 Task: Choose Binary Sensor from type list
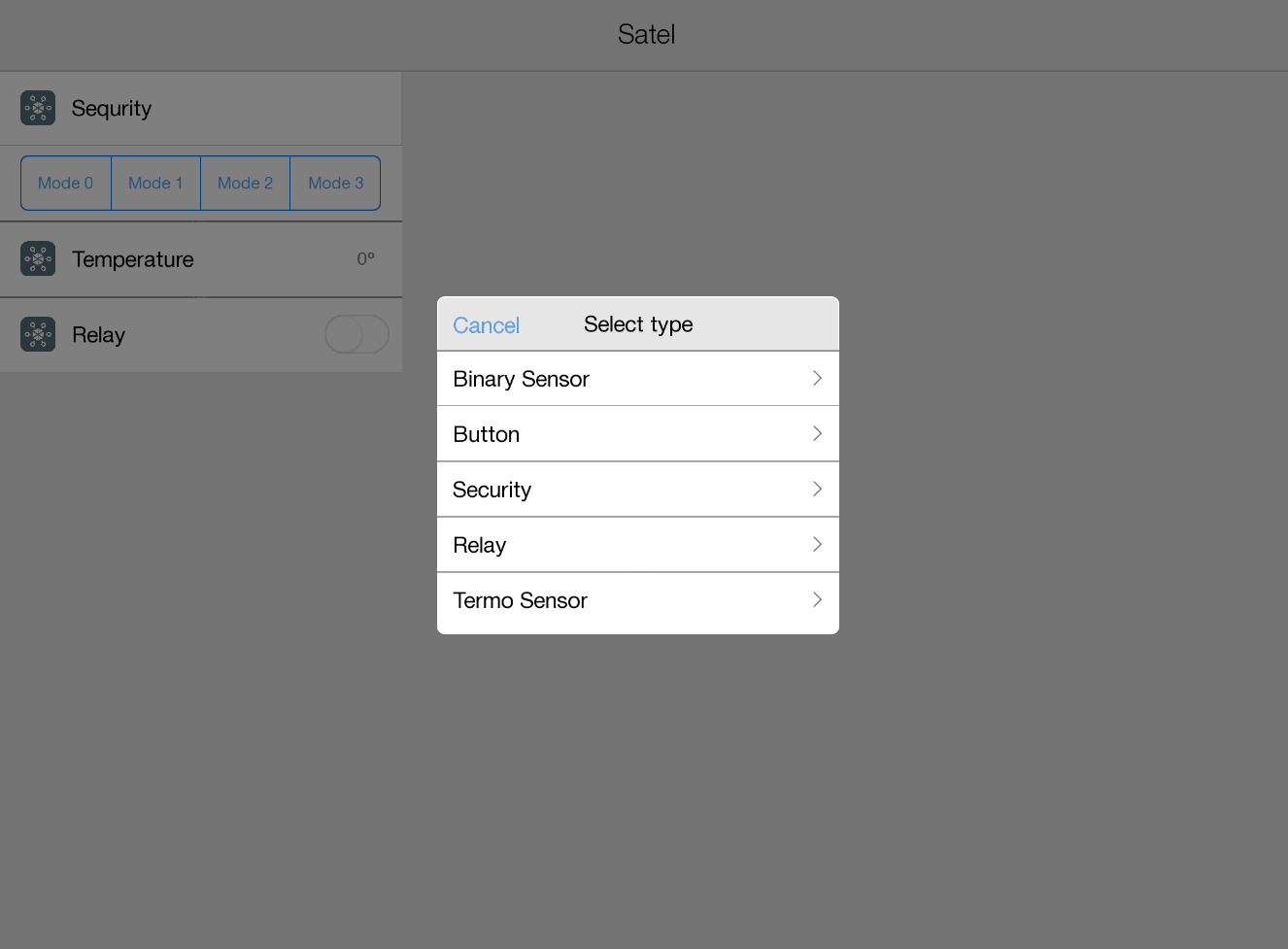(522, 379)
